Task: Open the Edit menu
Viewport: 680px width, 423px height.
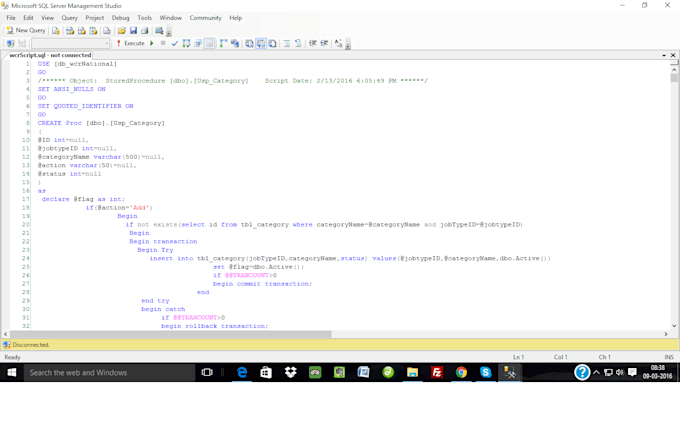Action: pos(28,18)
